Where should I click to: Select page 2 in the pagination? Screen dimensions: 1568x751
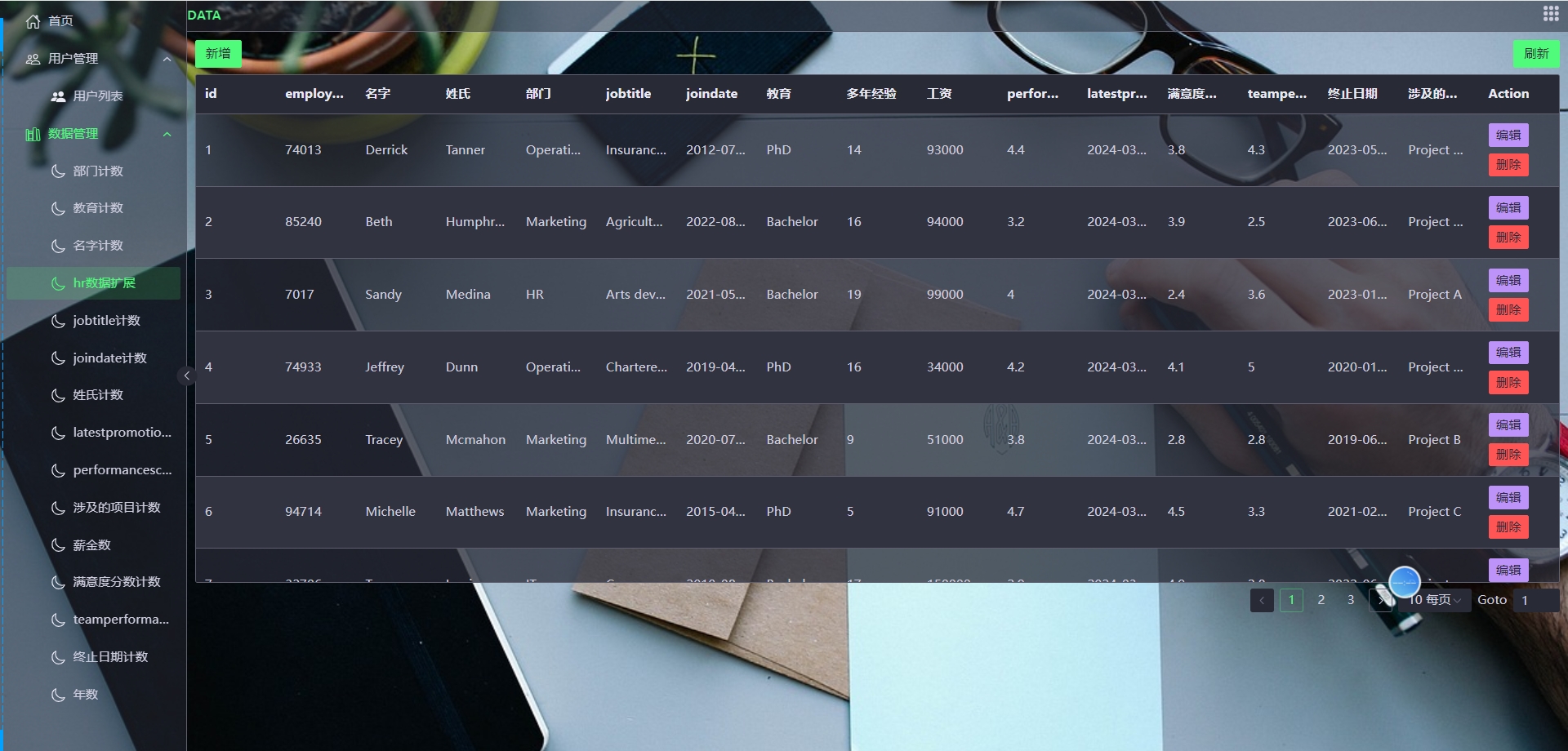pyautogui.click(x=1321, y=600)
